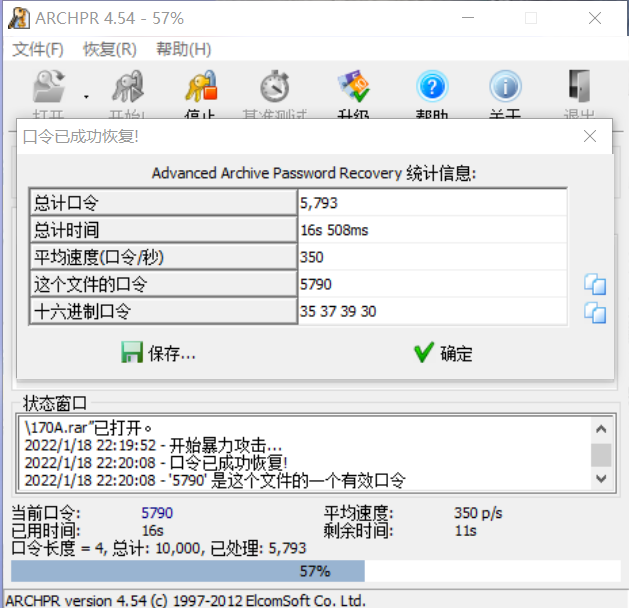Click the current password 5790 in status area
This screenshot has width=629, height=608.
(x=157, y=513)
